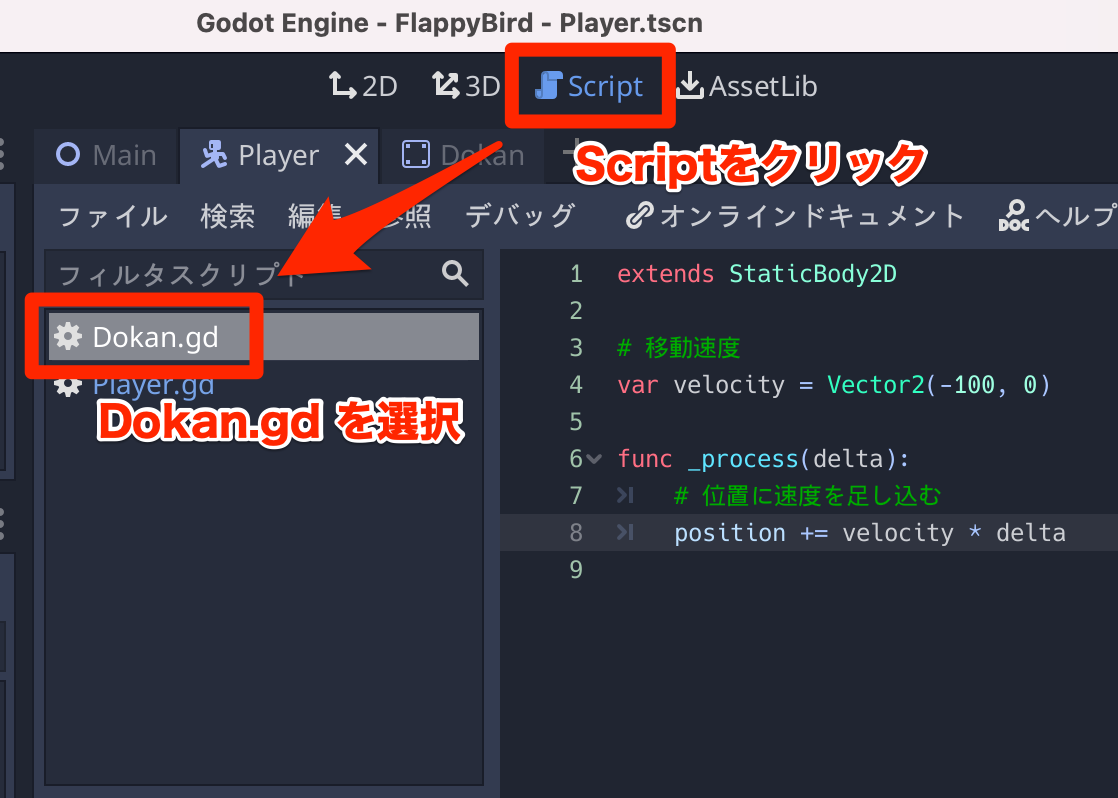This screenshot has height=798, width=1118.
Task: Click the '# 位置に速度を足し込む' comment
Action: point(807,496)
